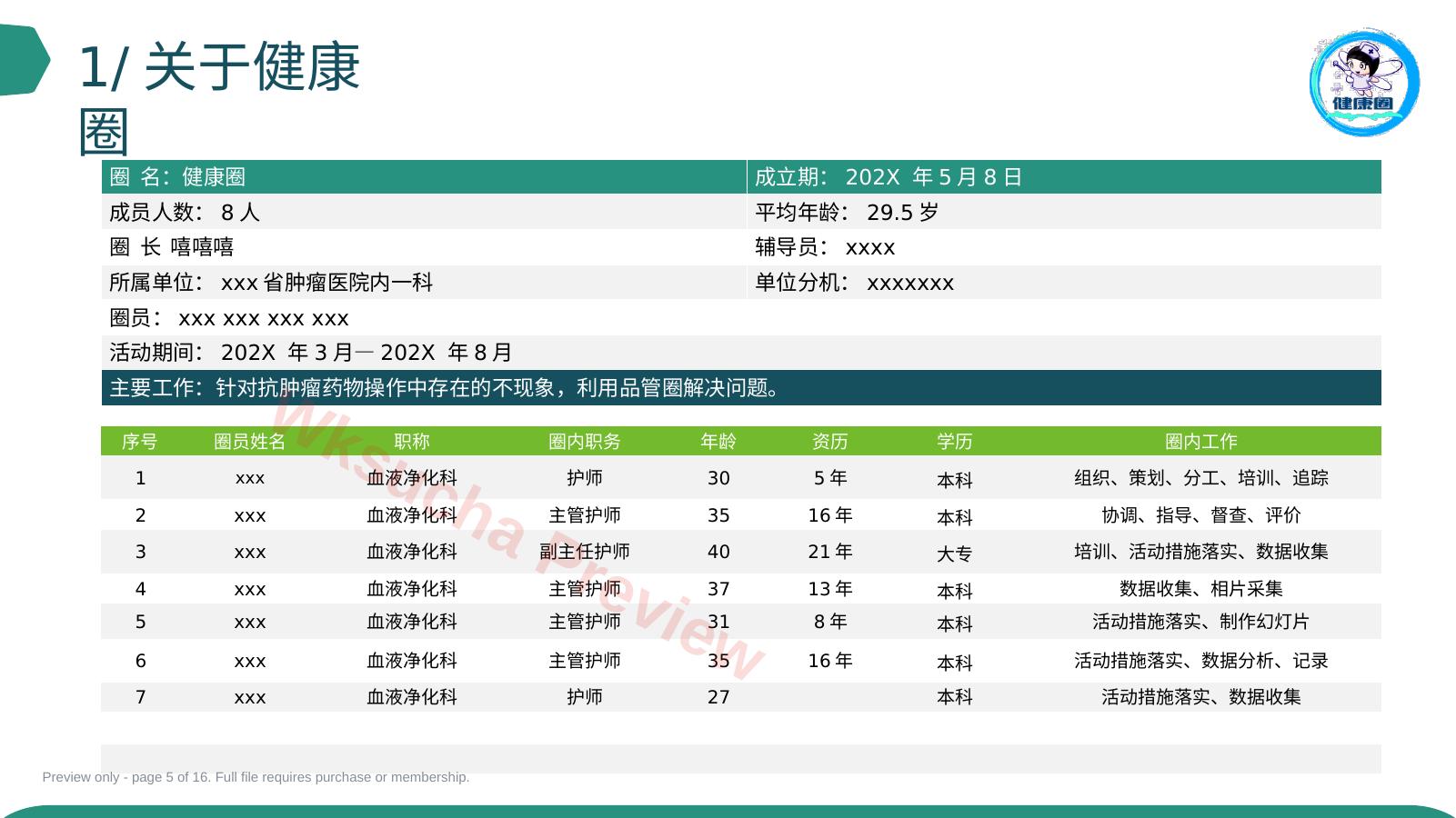The width and height of the screenshot is (1456, 818).
Task: Click 数据收集、相片采集 cell
Action: coord(1201,589)
